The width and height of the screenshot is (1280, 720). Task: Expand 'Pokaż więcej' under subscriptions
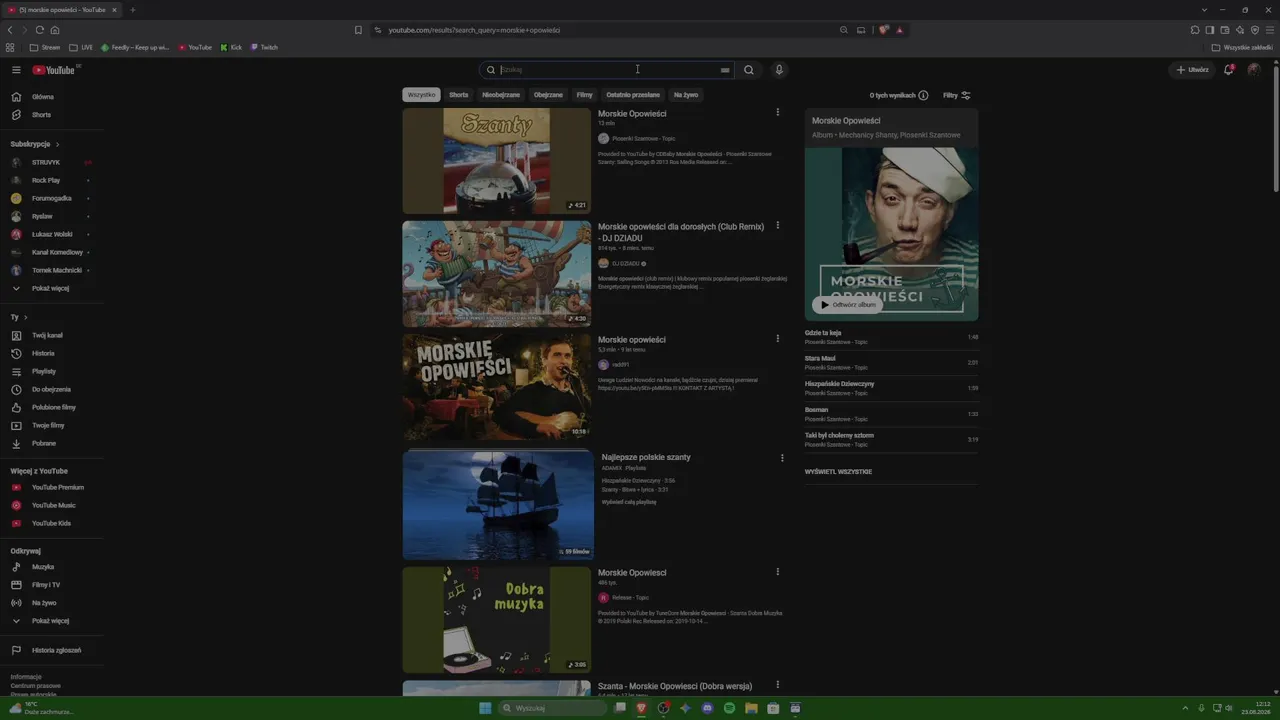pos(52,288)
